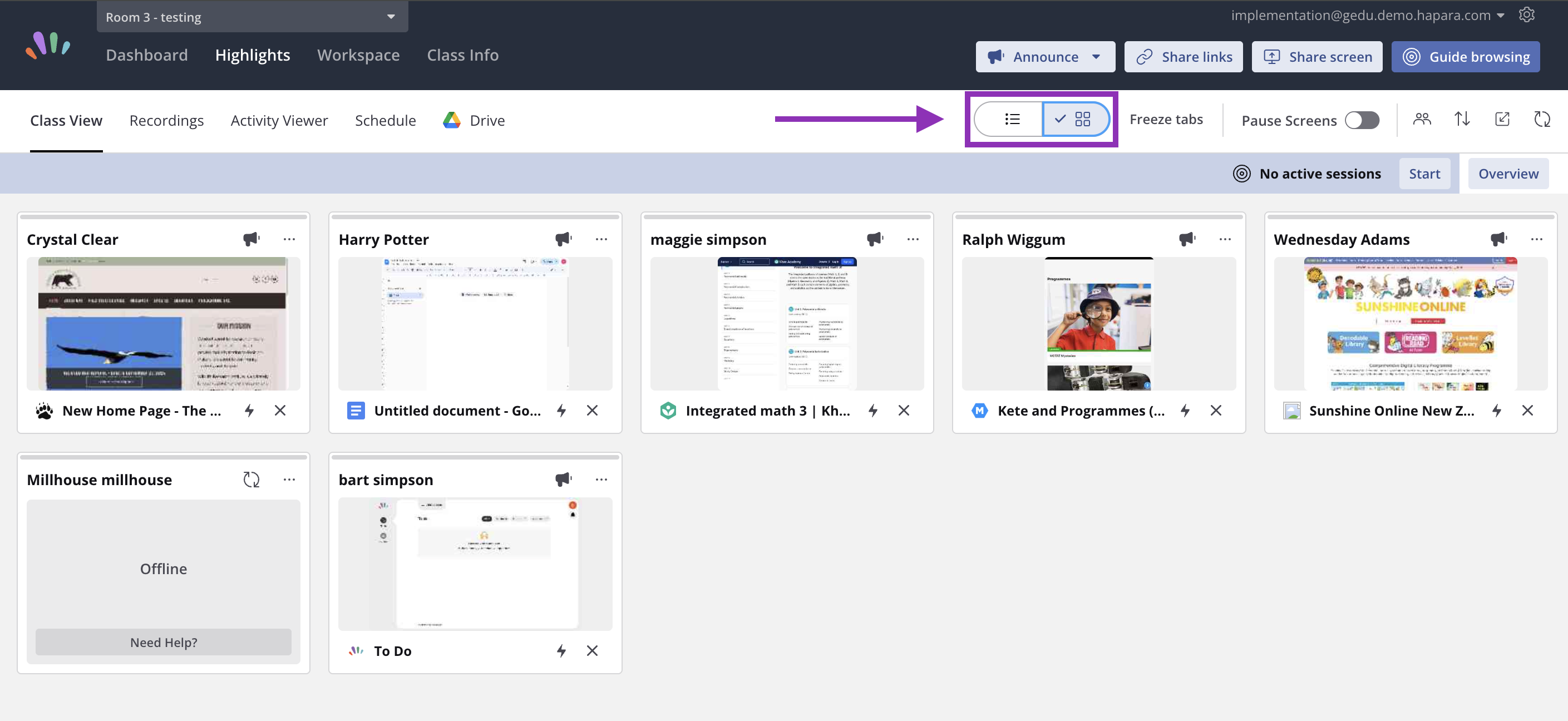Click the Start session button
The width and height of the screenshot is (1568, 721).
(1424, 174)
